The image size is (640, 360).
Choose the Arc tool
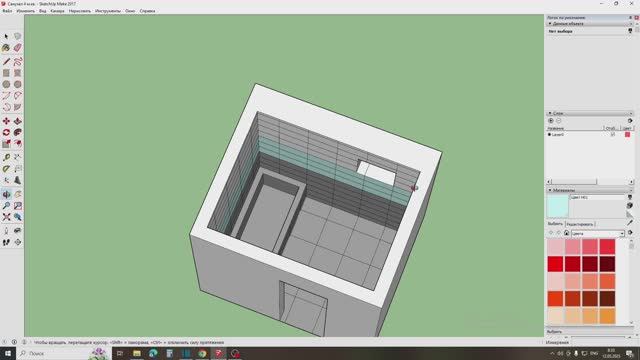6,96
